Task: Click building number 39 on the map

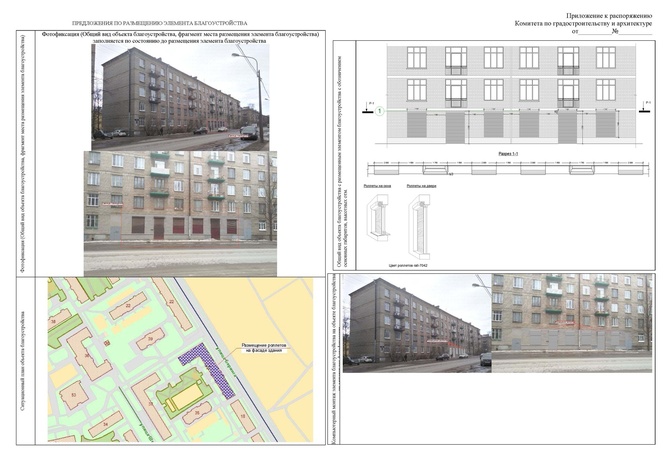Action: (x=150, y=339)
